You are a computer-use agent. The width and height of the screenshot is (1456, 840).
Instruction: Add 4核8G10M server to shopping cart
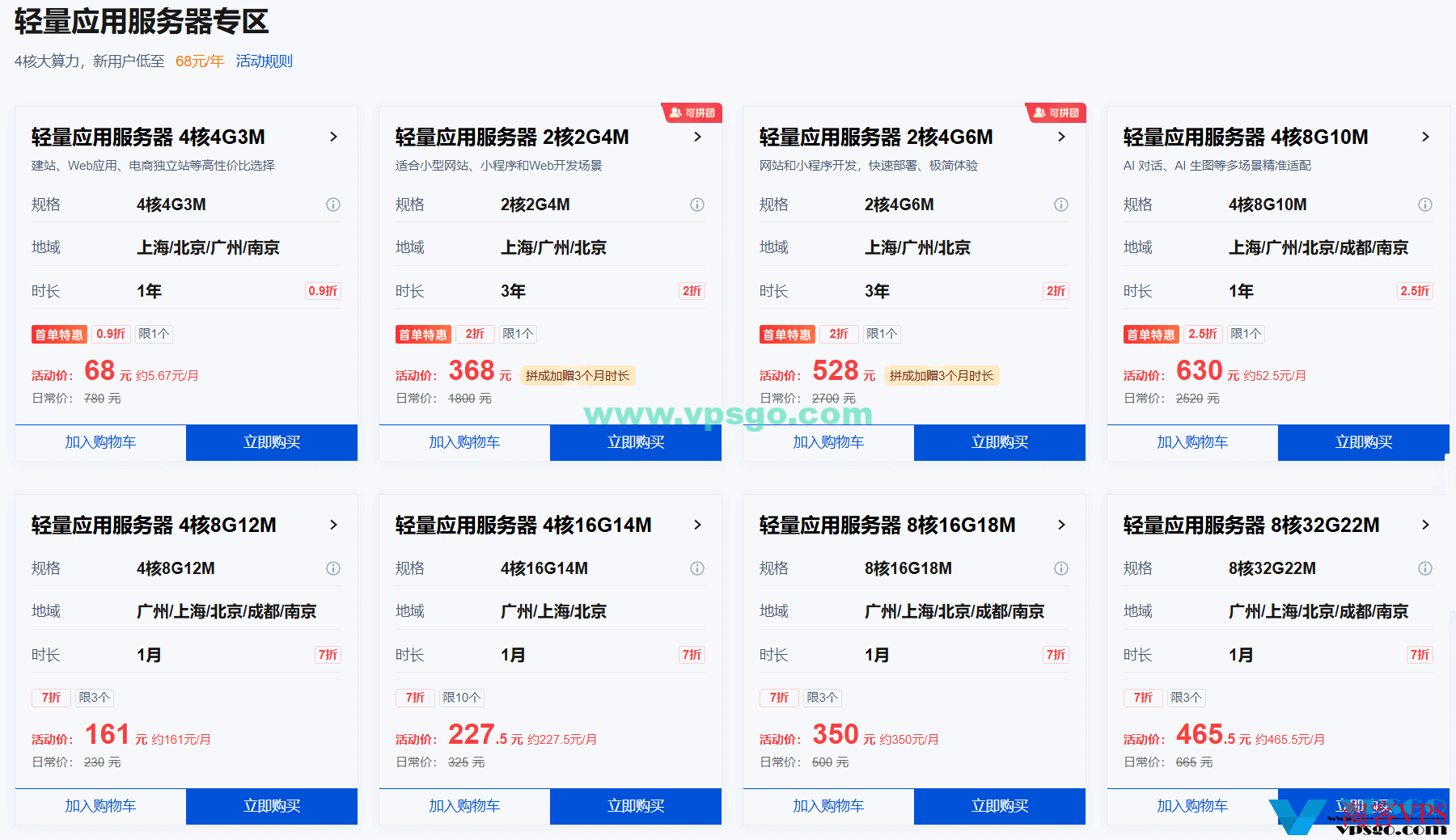(1192, 442)
